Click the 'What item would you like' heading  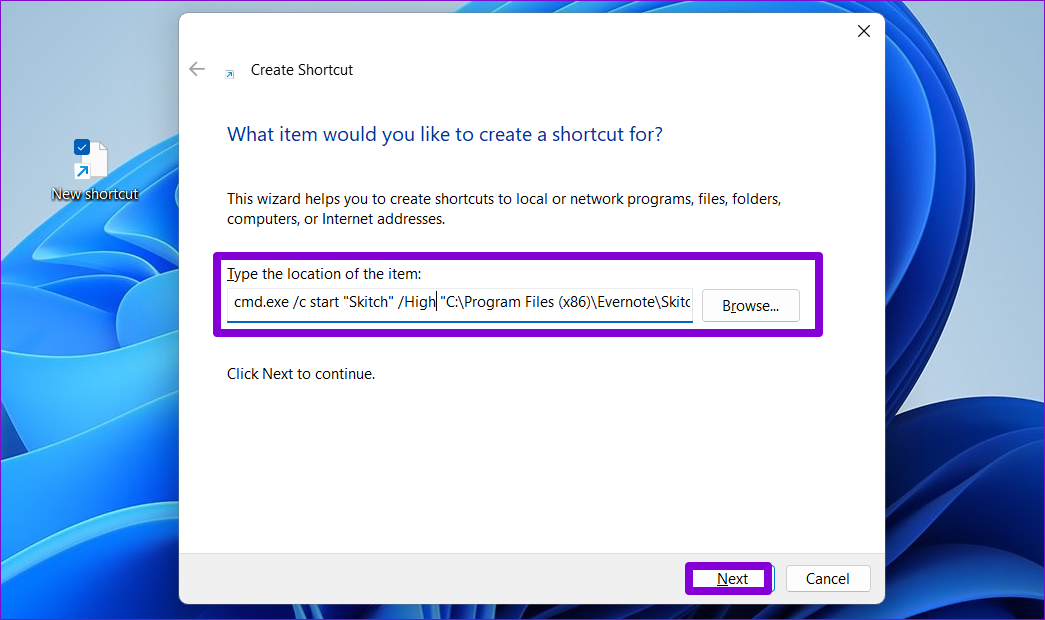pyautogui.click(x=445, y=134)
